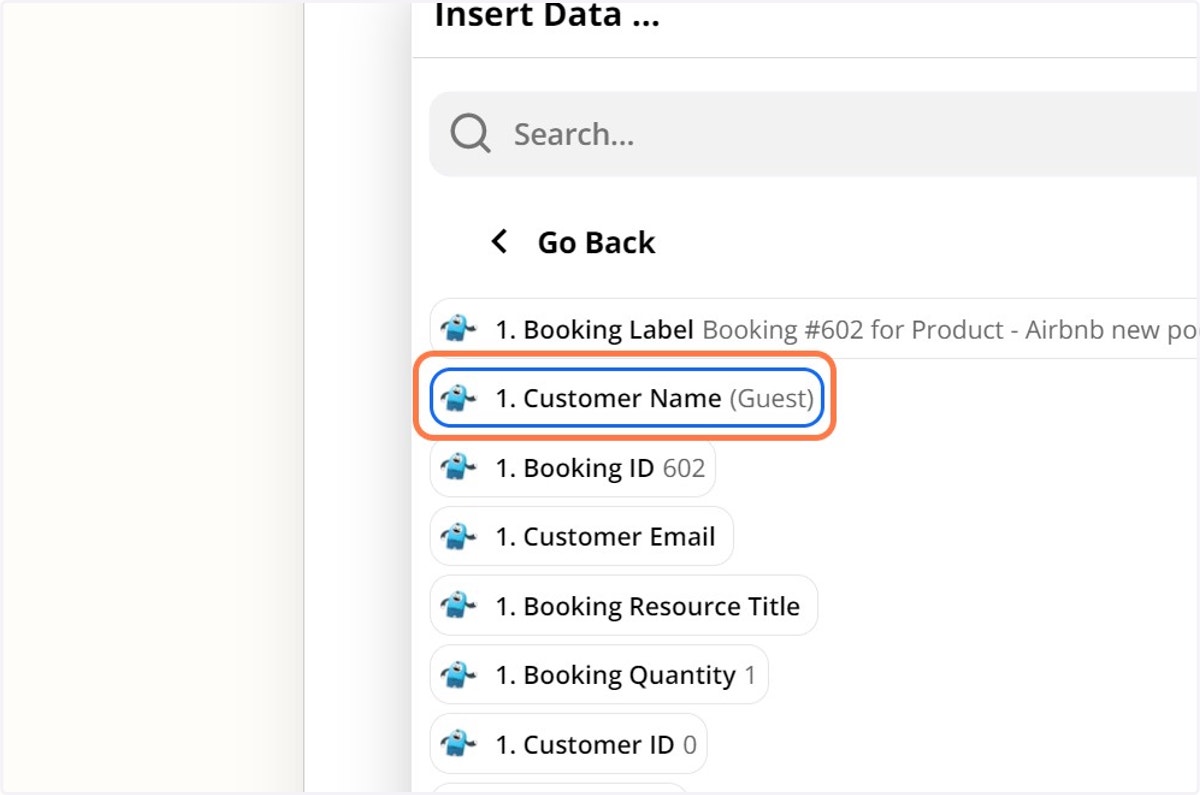Click the app icon beside Booking ID

tap(458, 467)
